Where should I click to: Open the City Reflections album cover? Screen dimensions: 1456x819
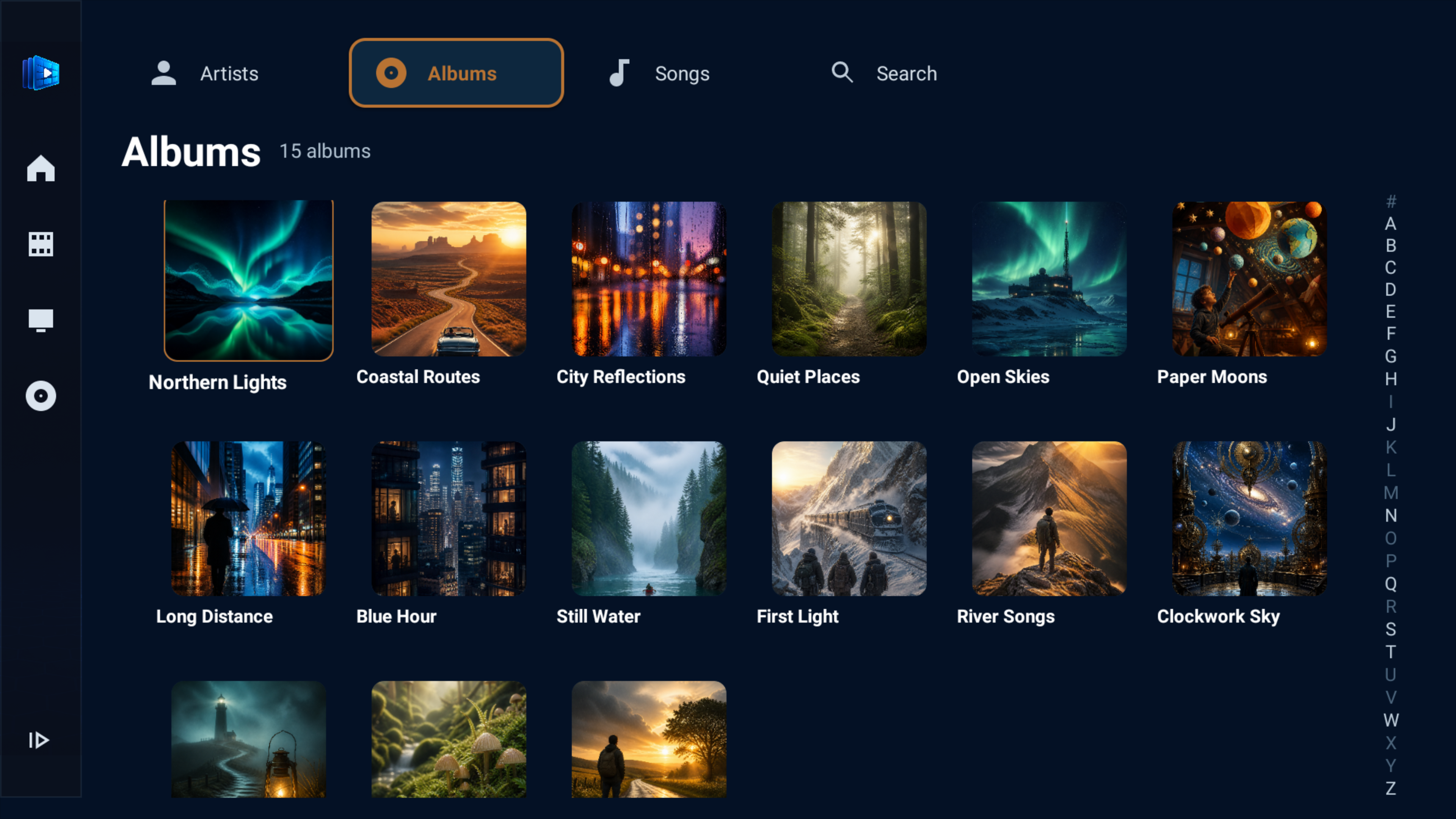click(x=649, y=279)
